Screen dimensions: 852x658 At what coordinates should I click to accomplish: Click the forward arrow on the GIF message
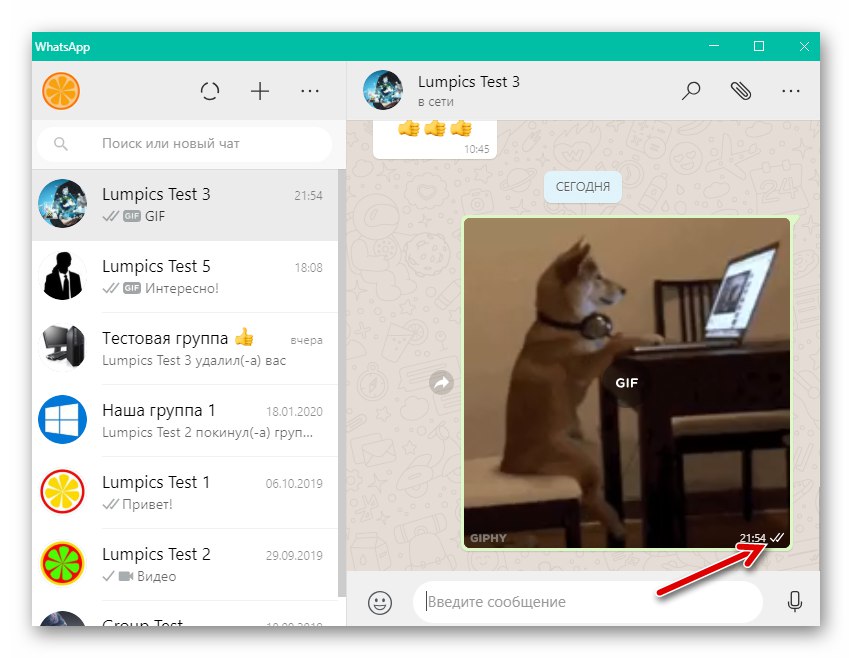tap(441, 382)
